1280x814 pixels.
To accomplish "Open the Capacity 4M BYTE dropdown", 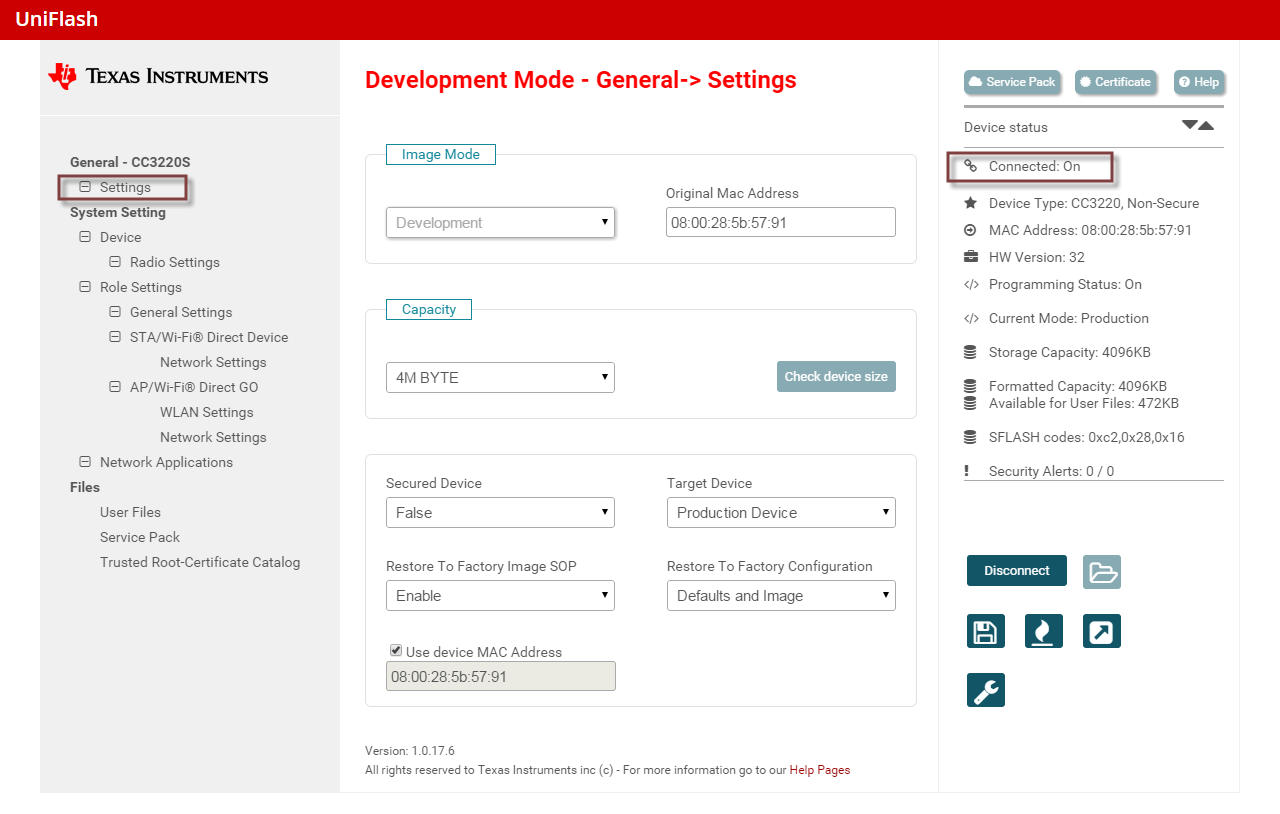I will 500,378.
